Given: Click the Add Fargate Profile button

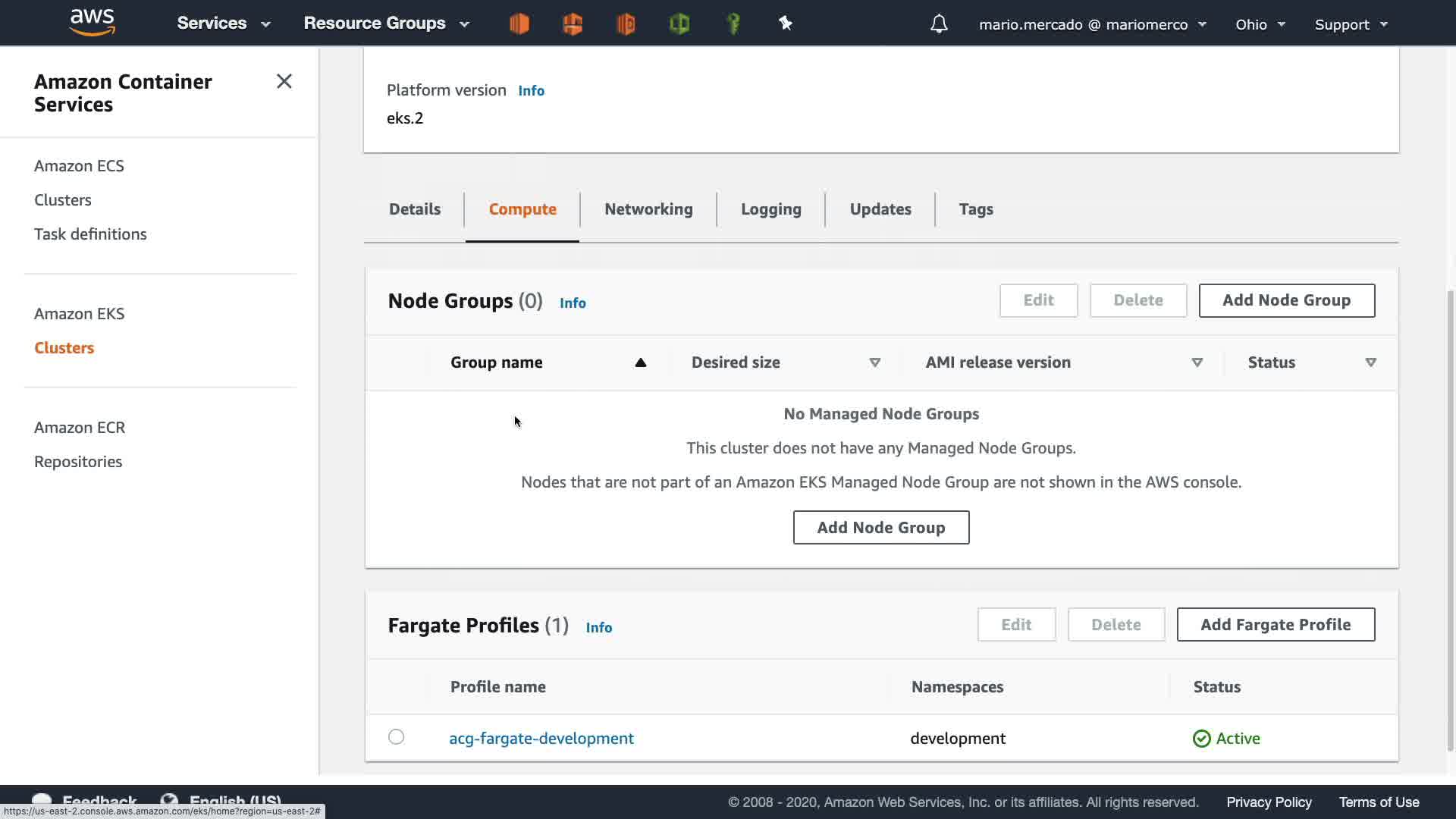Looking at the screenshot, I should click(1276, 625).
